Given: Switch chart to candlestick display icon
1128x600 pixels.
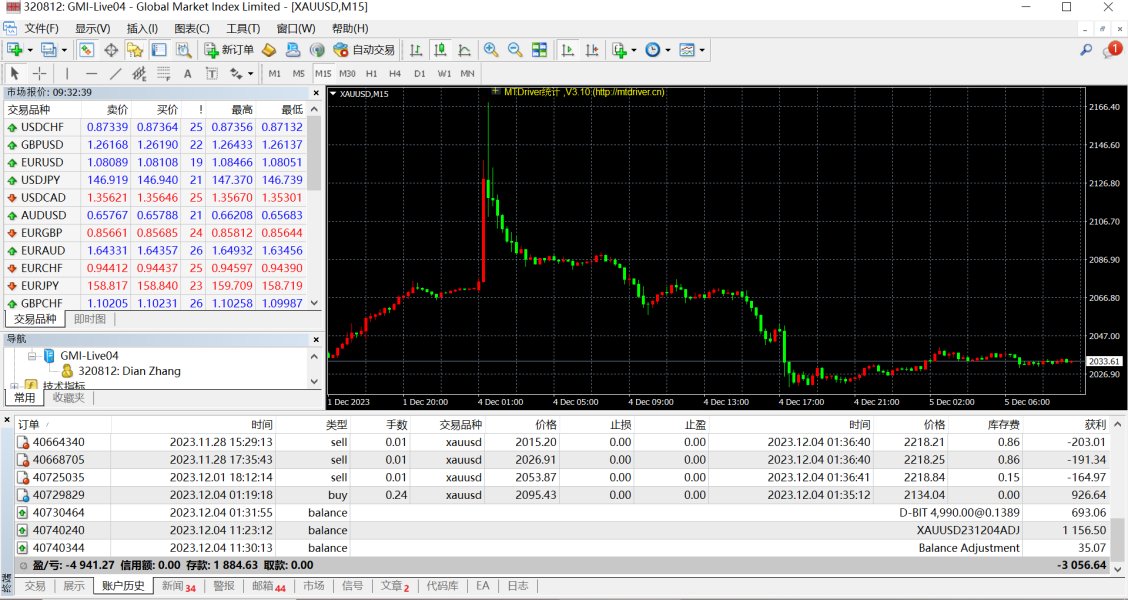Looking at the screenshot, I should click(440, 49).
